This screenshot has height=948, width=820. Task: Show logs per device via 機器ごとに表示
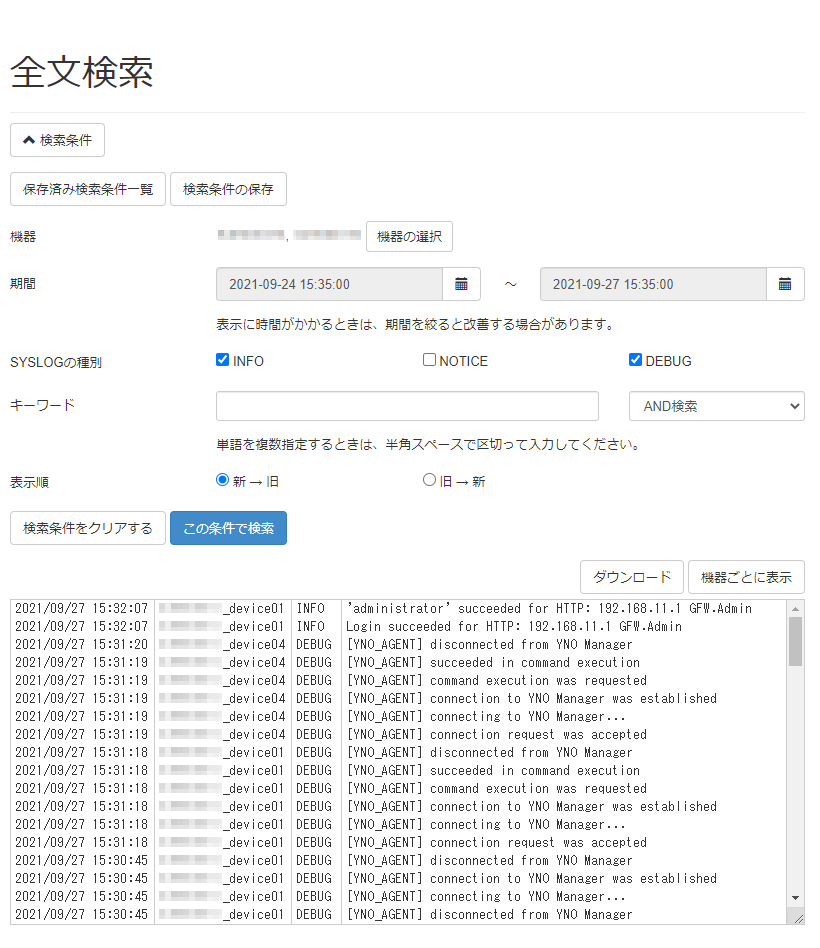(x=746, y=577)
